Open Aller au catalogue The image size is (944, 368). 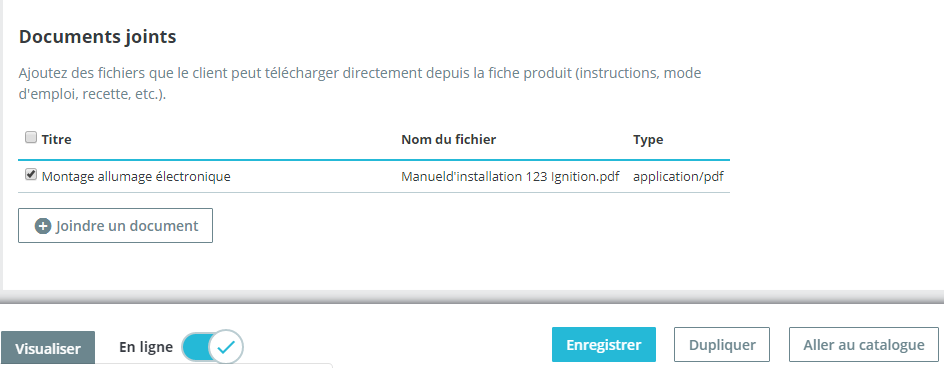pyautogui.click(x=864, y=345)
